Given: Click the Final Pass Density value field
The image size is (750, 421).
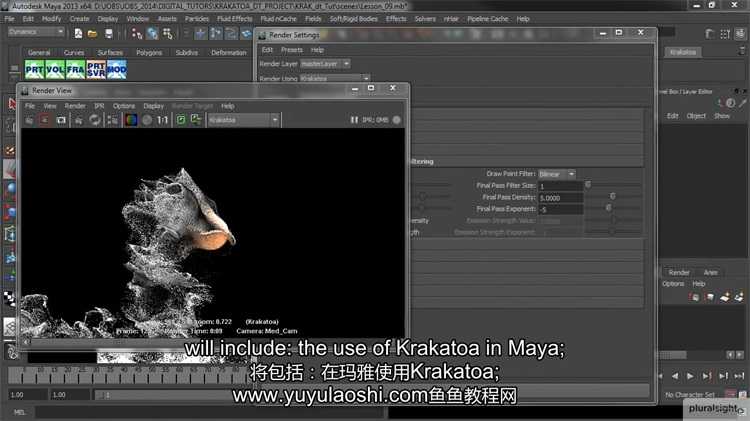Looking at the screenshot, I should (561, 198).
